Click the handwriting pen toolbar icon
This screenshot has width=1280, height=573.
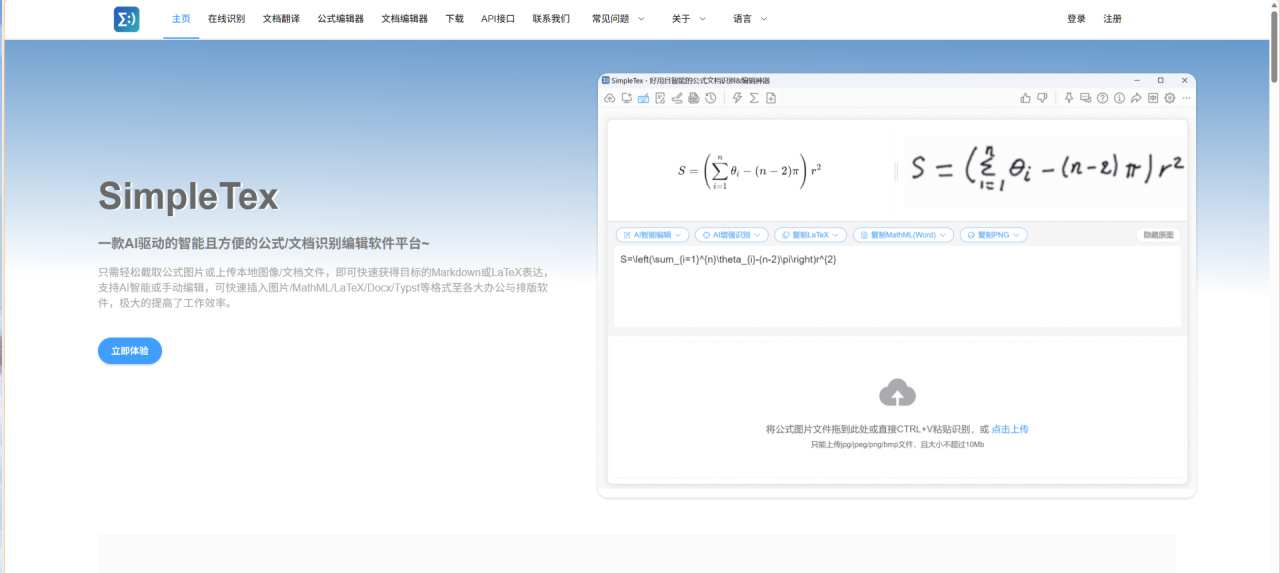tap(677, 98)
